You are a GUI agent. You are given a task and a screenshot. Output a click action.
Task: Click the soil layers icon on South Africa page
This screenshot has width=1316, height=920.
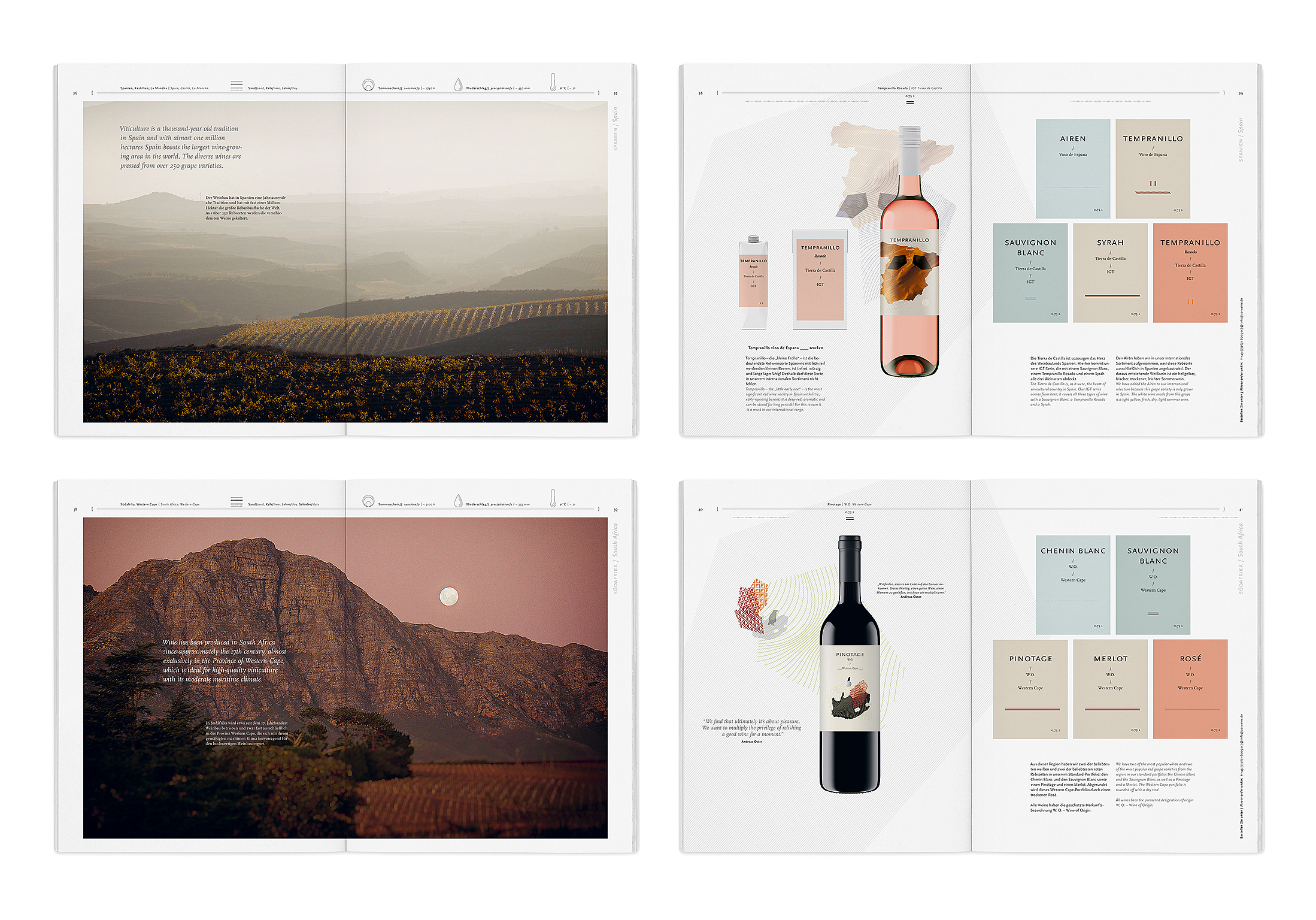tap(236, 502)
